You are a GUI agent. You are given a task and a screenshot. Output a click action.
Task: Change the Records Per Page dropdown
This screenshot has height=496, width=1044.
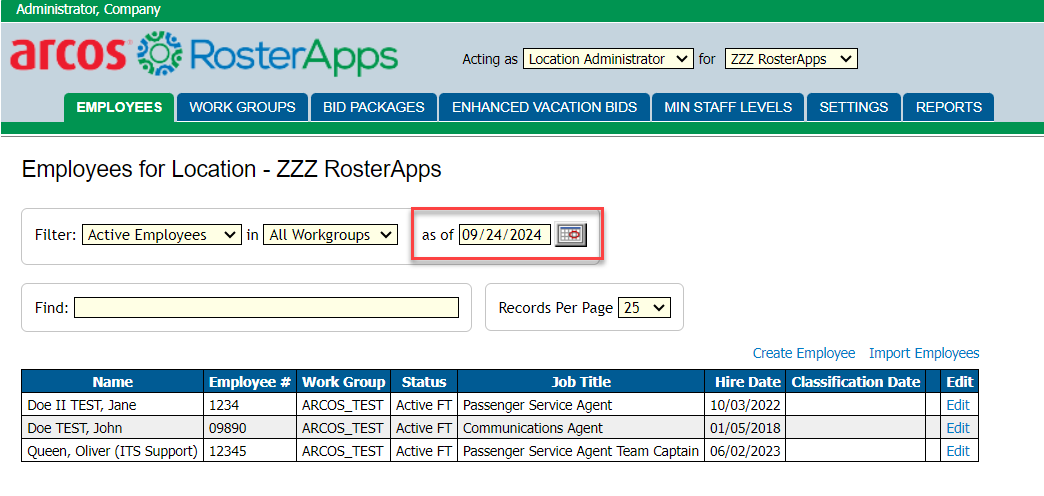pyautogui.click(x=645, y=308)
